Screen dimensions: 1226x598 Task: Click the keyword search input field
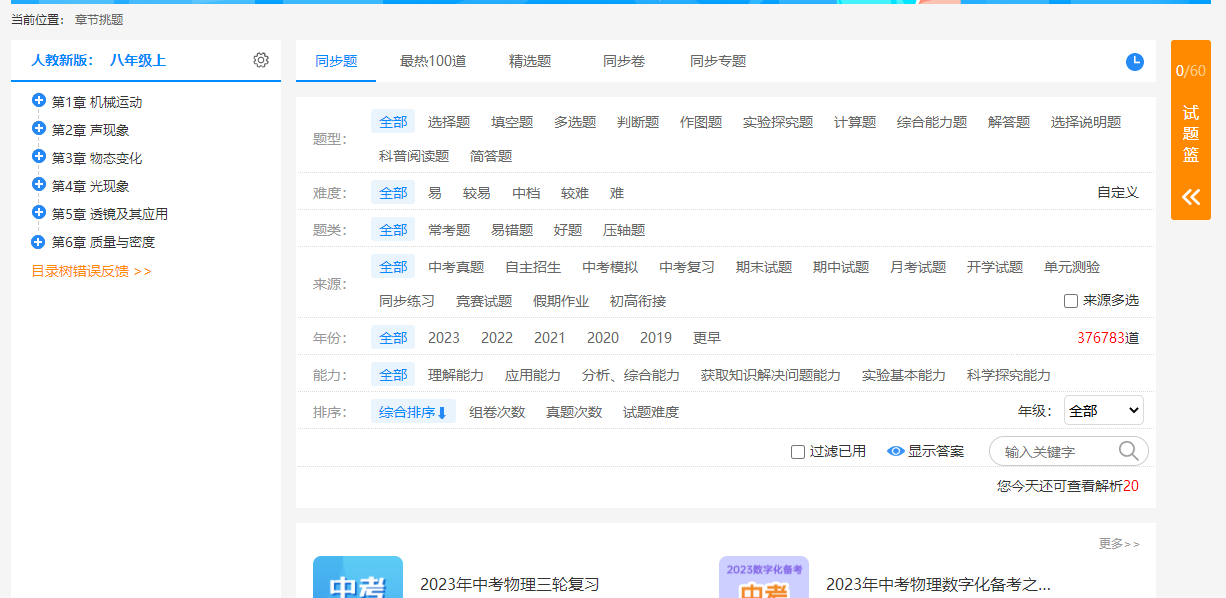tap(1055, 452)
